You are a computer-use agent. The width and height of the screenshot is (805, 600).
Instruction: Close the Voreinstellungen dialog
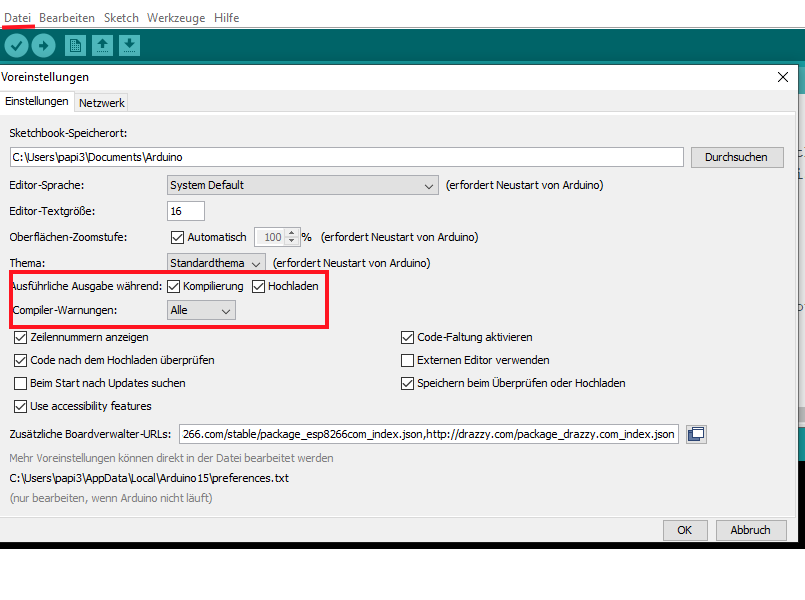point(783,77)
